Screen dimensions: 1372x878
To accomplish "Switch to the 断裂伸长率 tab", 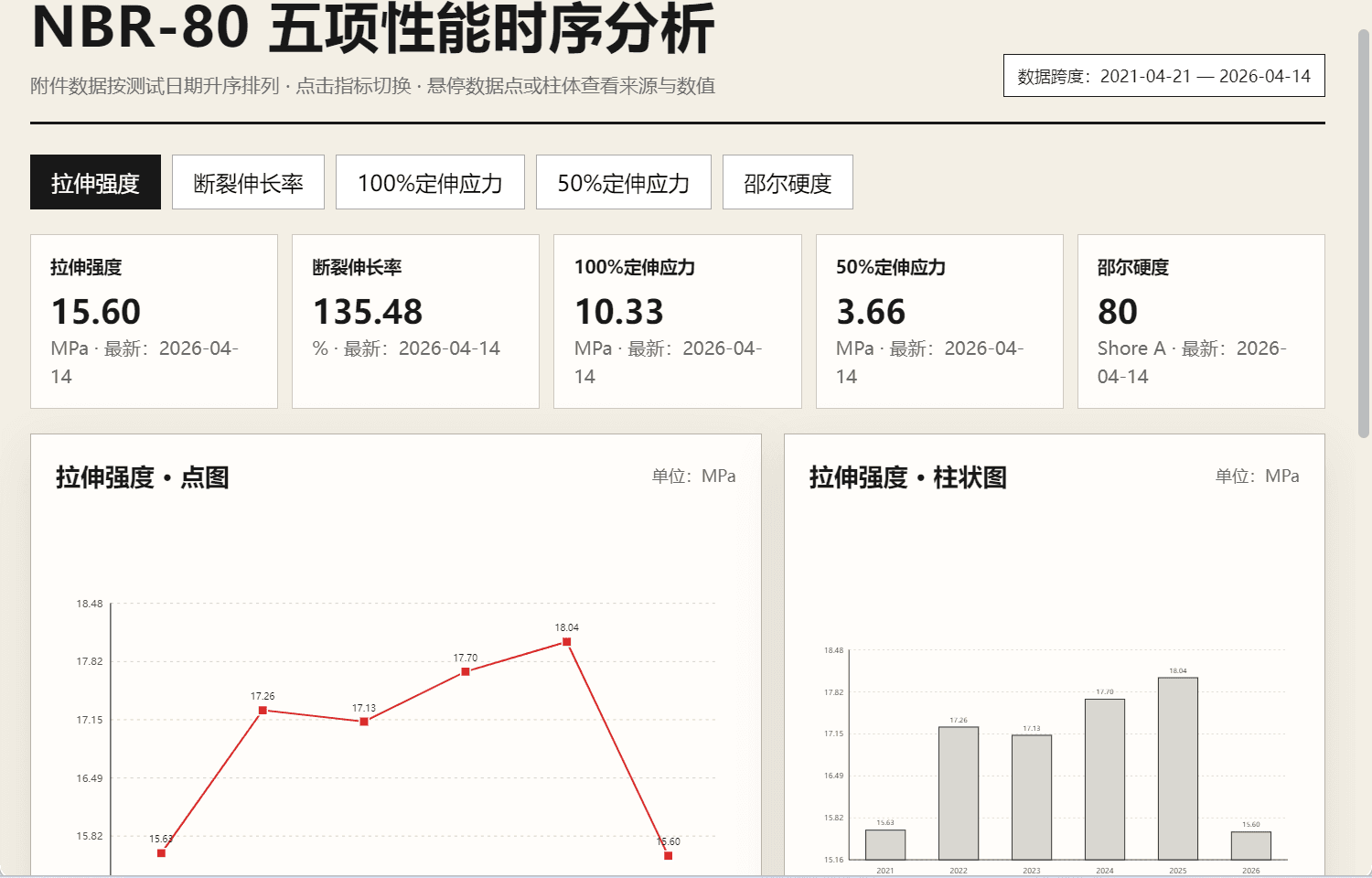I will [x=248, y=182].
